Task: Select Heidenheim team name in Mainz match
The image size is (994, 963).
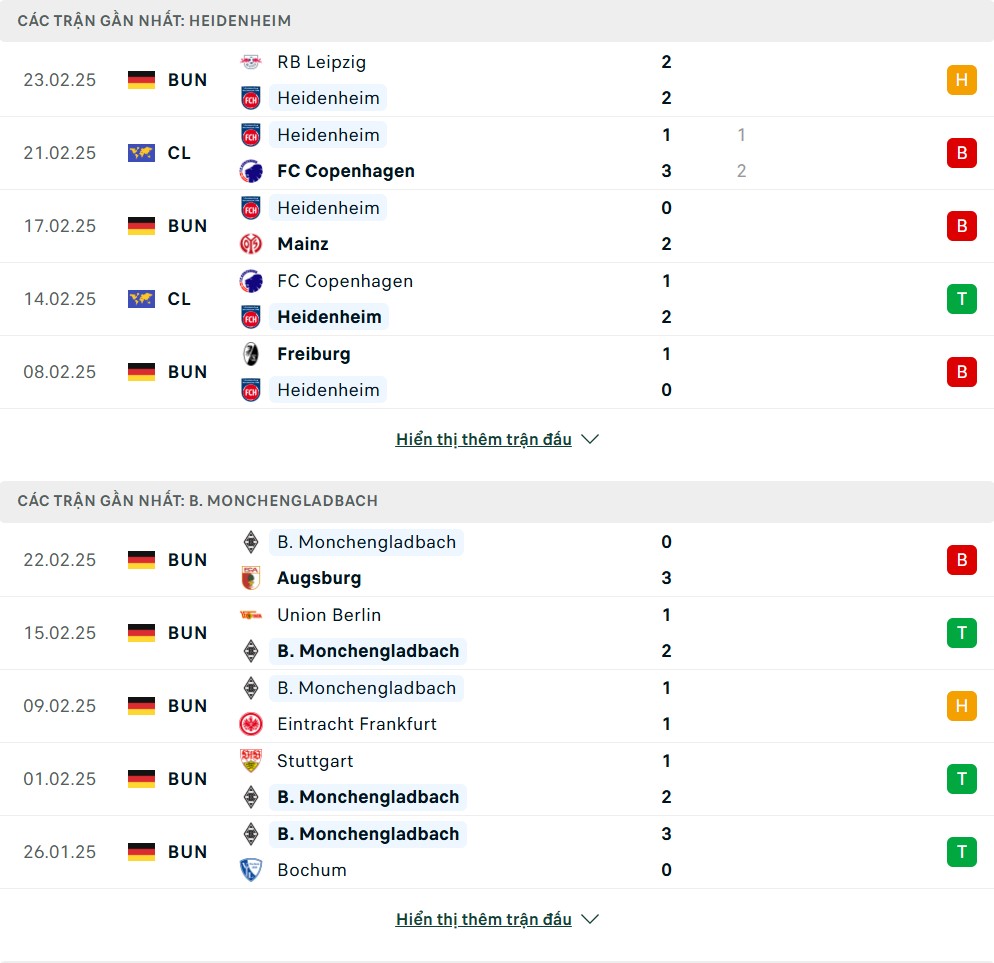Action: click(329, 208)
